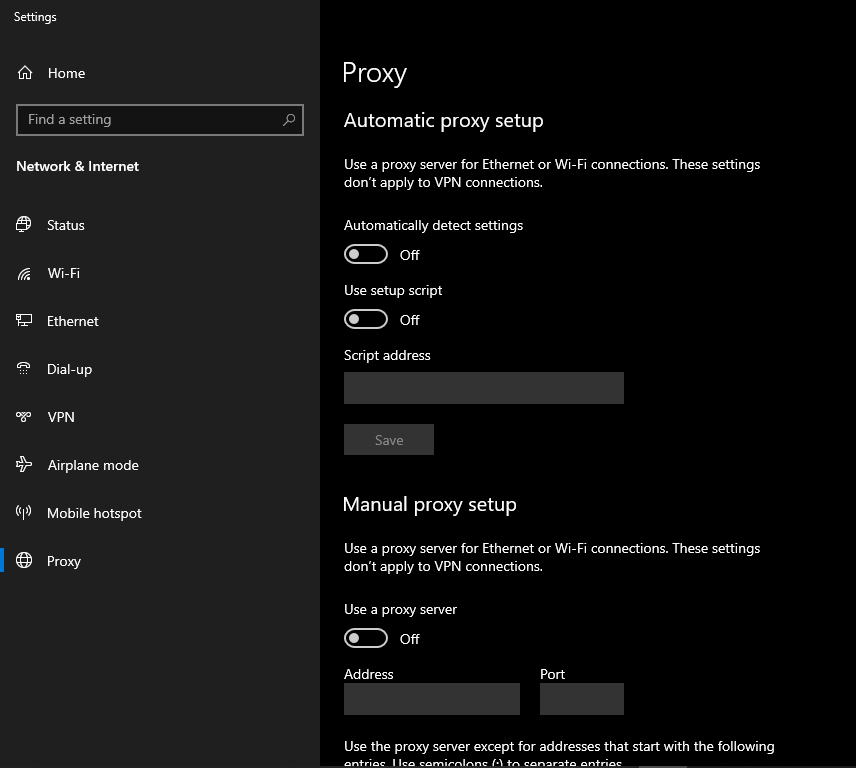Screen dimensions: 856x768
Task: Focus the Find a setting box
Action: [x=160, y=120]
